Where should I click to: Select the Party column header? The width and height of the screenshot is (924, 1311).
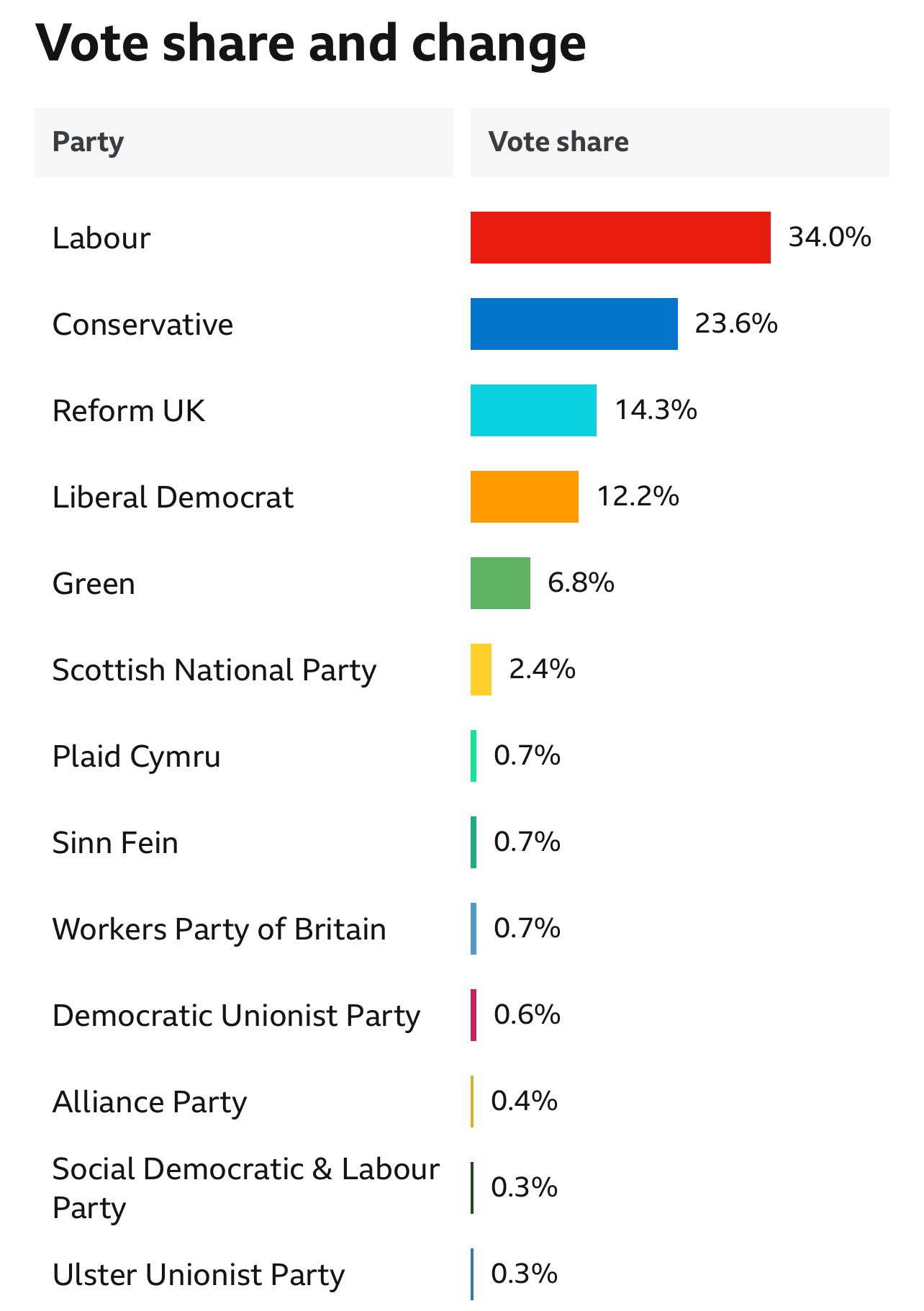(x=88, y=142)
